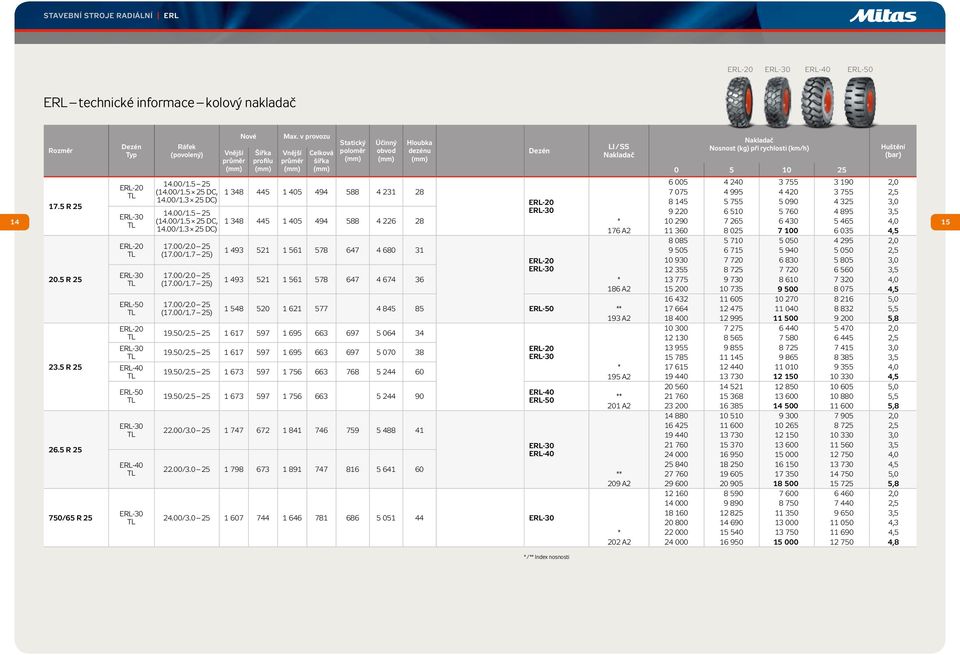Click the "Huštění (bar)" column header
Viewport: 960px width, 655px height.
pyautogui.click(x=893, y=151)
